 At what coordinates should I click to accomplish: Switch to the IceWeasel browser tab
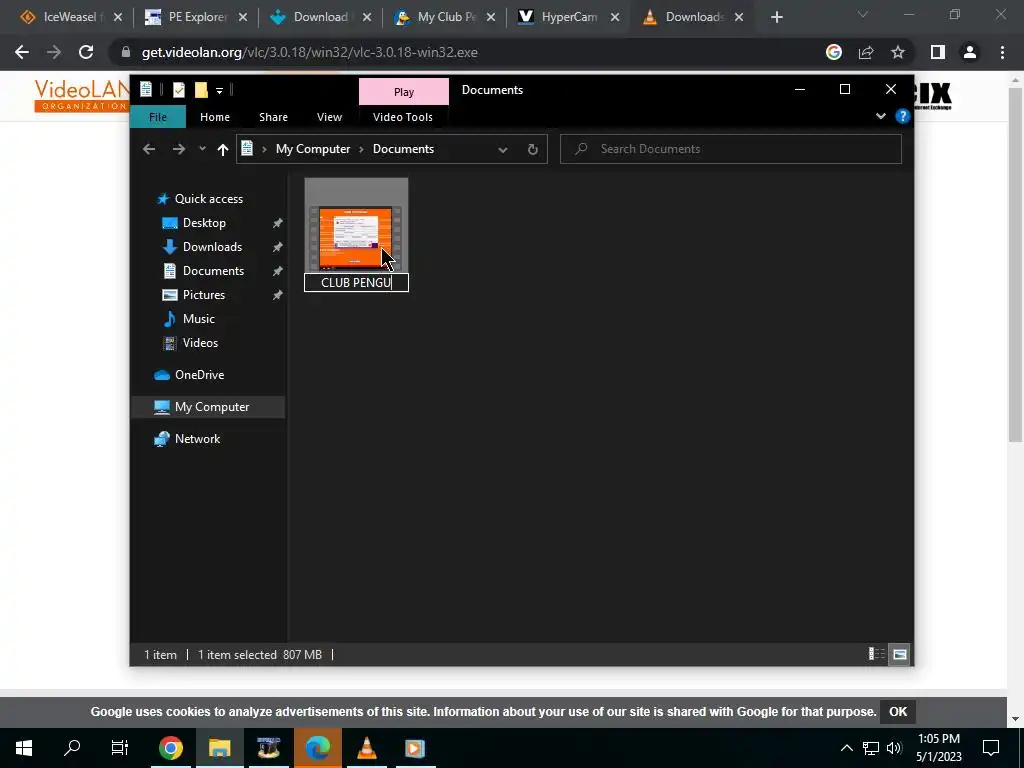[69, 17]
